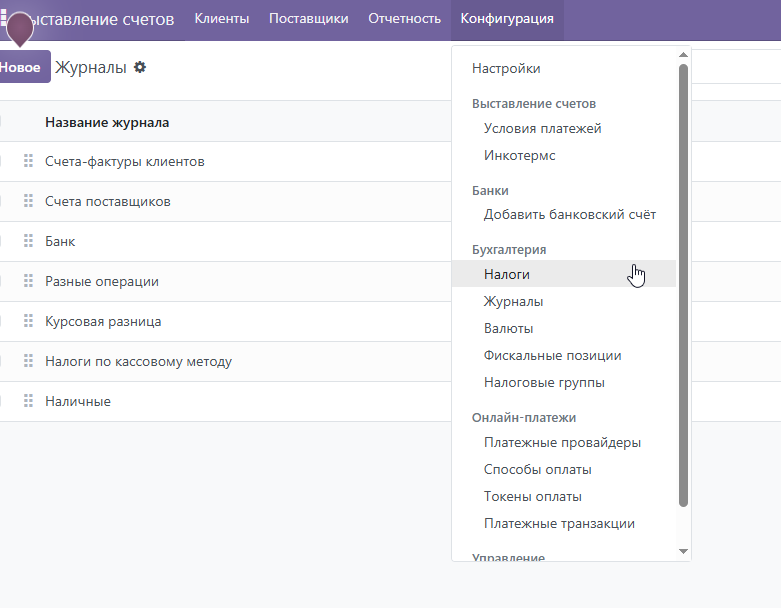Click drag handle icon beside Разные операции
781x608 pixels.
(x=28, y=281)
